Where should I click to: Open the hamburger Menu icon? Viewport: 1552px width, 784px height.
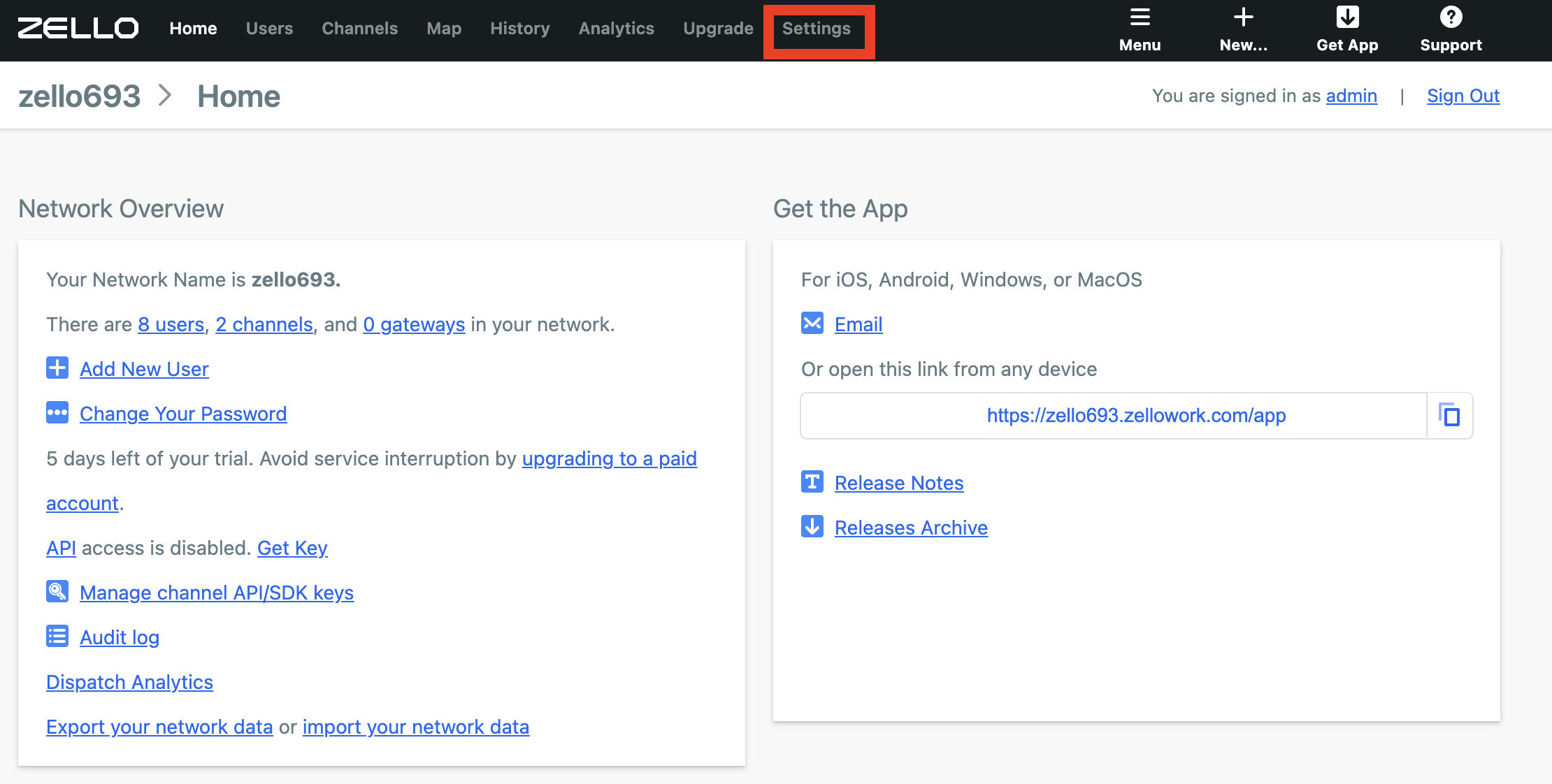click(x=1140, y=17)
